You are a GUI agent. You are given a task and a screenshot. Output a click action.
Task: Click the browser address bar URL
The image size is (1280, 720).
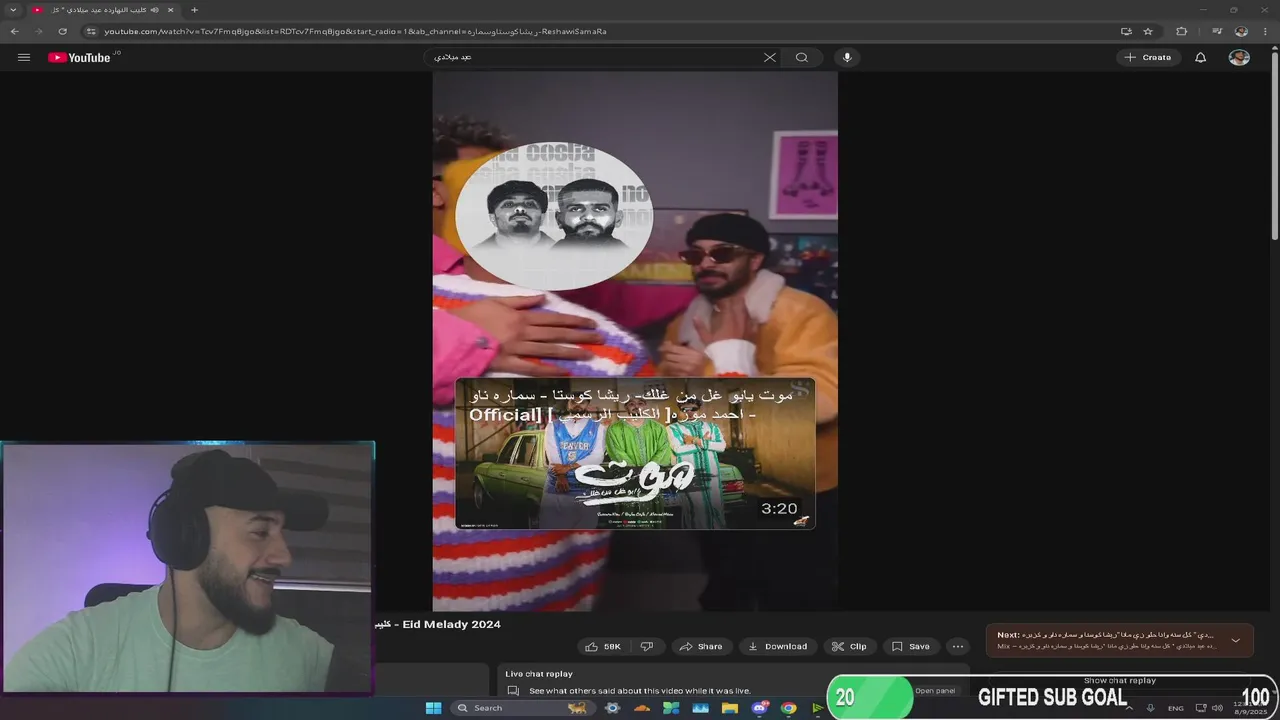(355, 31)
